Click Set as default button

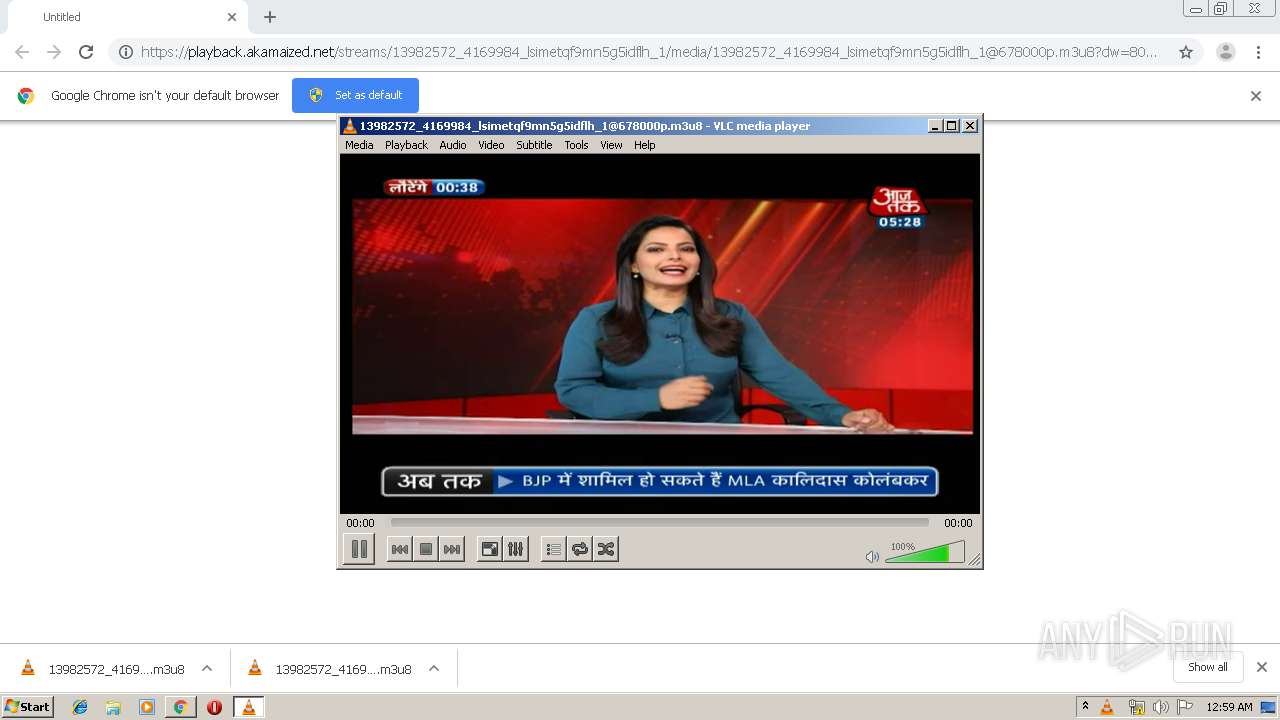click(x=355, y=95)
